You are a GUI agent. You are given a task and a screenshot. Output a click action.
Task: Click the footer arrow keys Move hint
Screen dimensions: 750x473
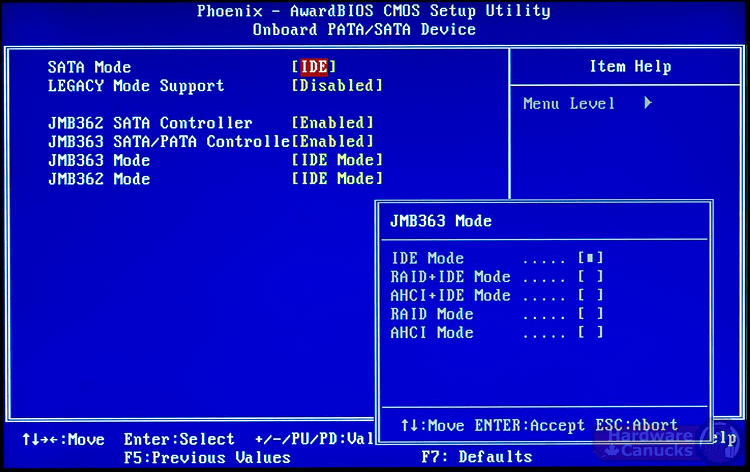[63, 440]
